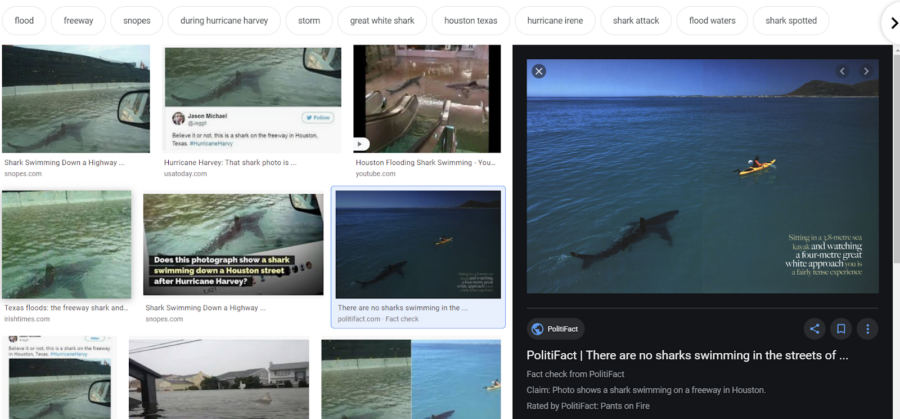Open 'There are no sharks swimming in the' caption
The image size is (900, 419).
coord(402,308)
